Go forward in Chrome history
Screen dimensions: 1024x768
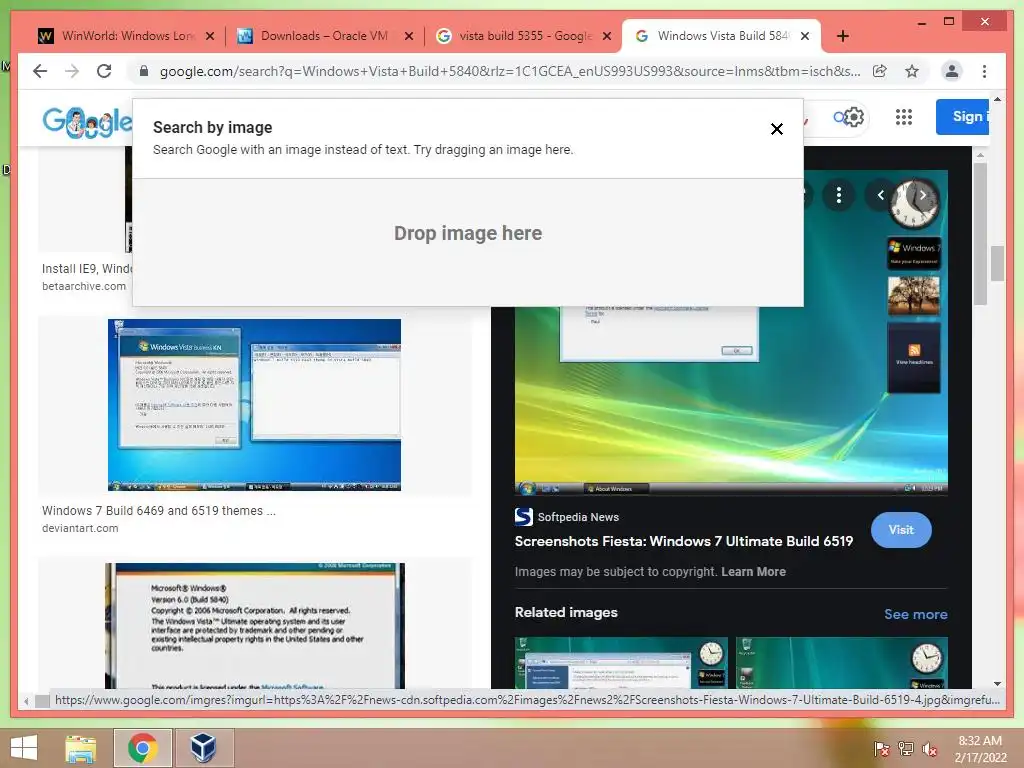72,71
